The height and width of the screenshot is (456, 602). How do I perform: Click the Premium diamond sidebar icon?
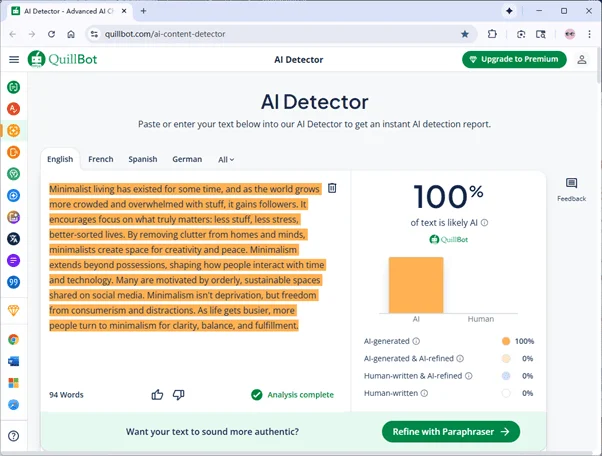(x=13, y=311)
